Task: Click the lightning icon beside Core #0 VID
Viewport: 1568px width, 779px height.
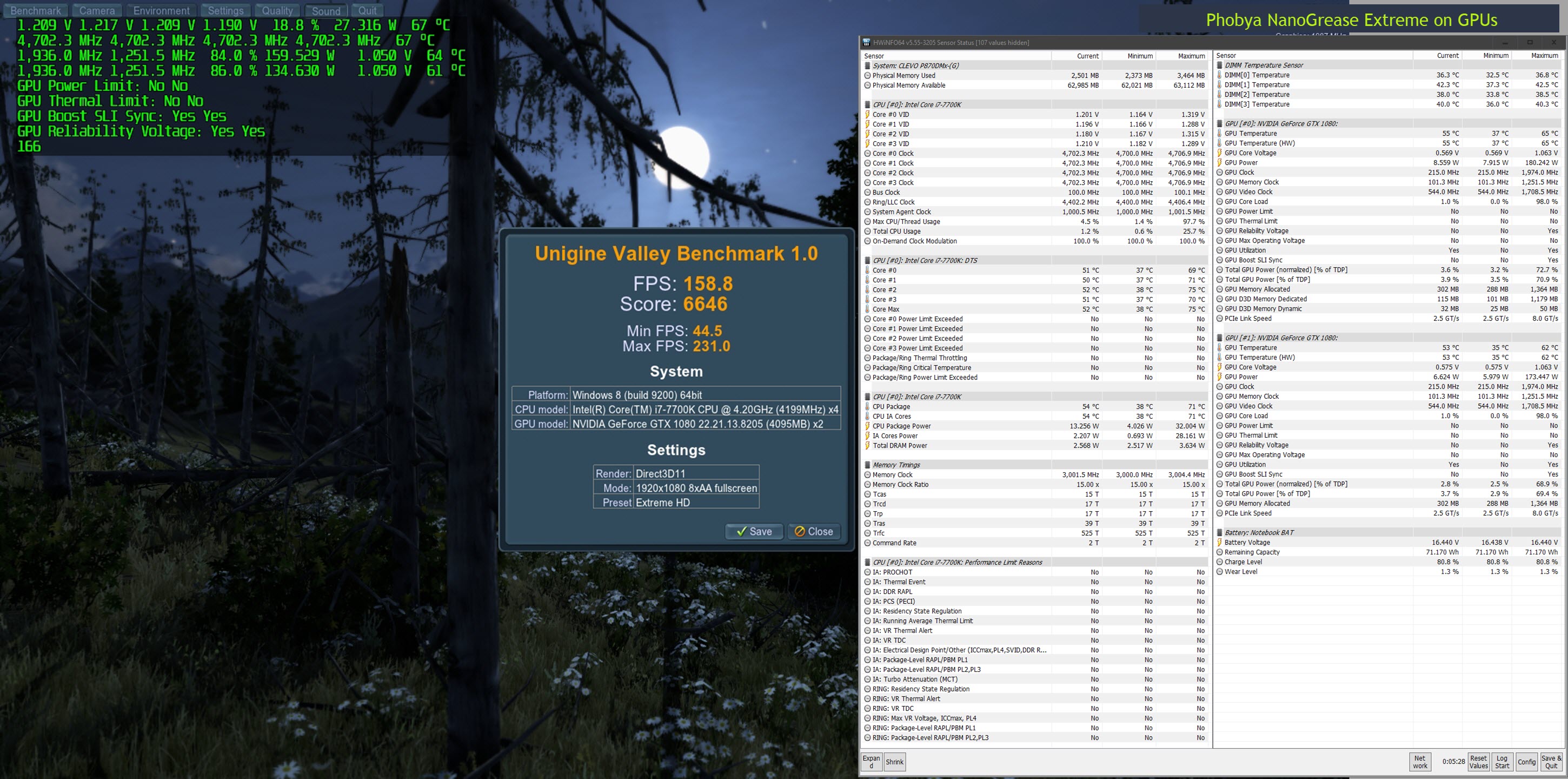Action: pyautogui.click(x=867, y=115)
